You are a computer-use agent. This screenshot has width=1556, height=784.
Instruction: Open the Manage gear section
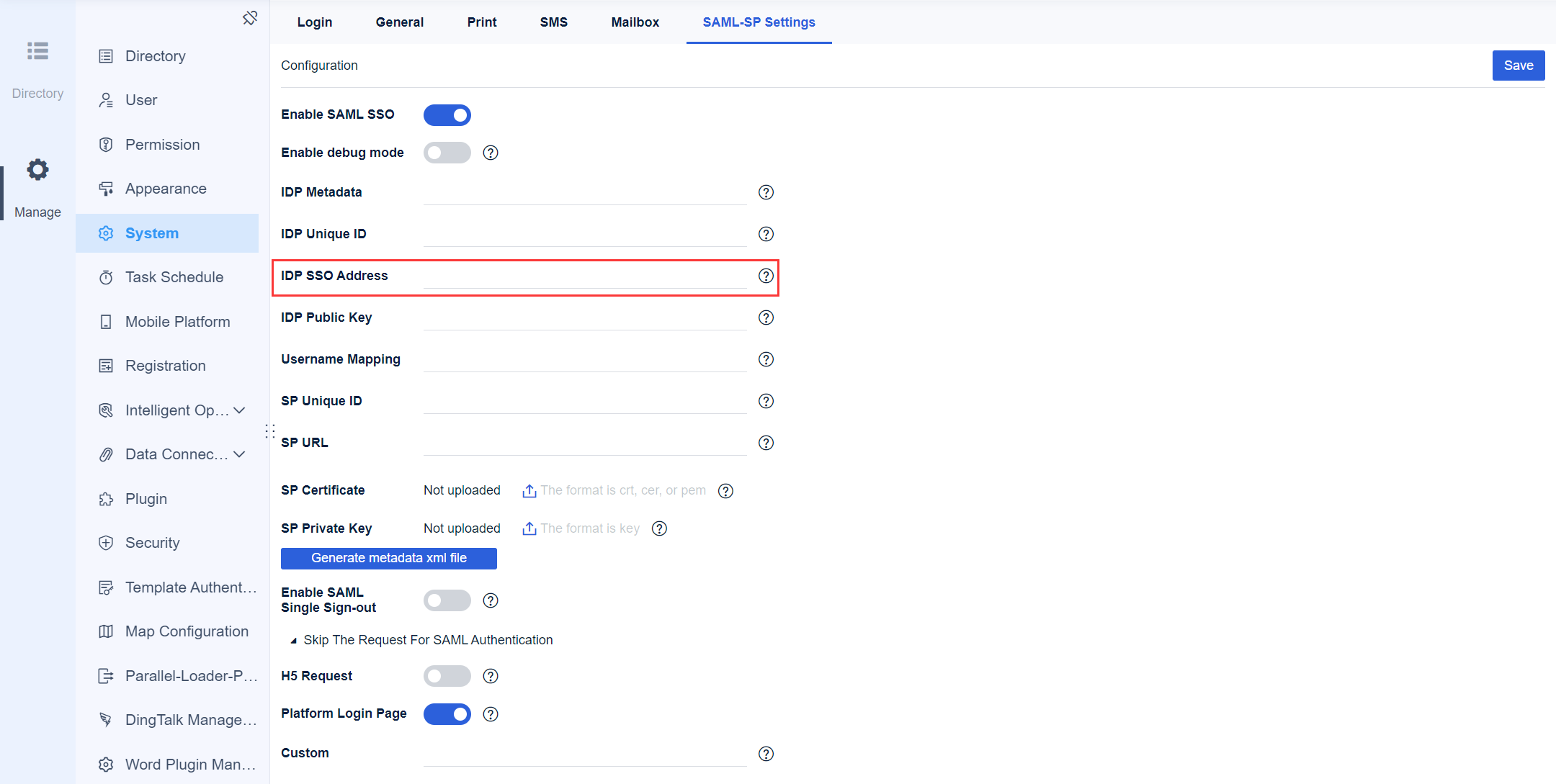tap(37, 169)
